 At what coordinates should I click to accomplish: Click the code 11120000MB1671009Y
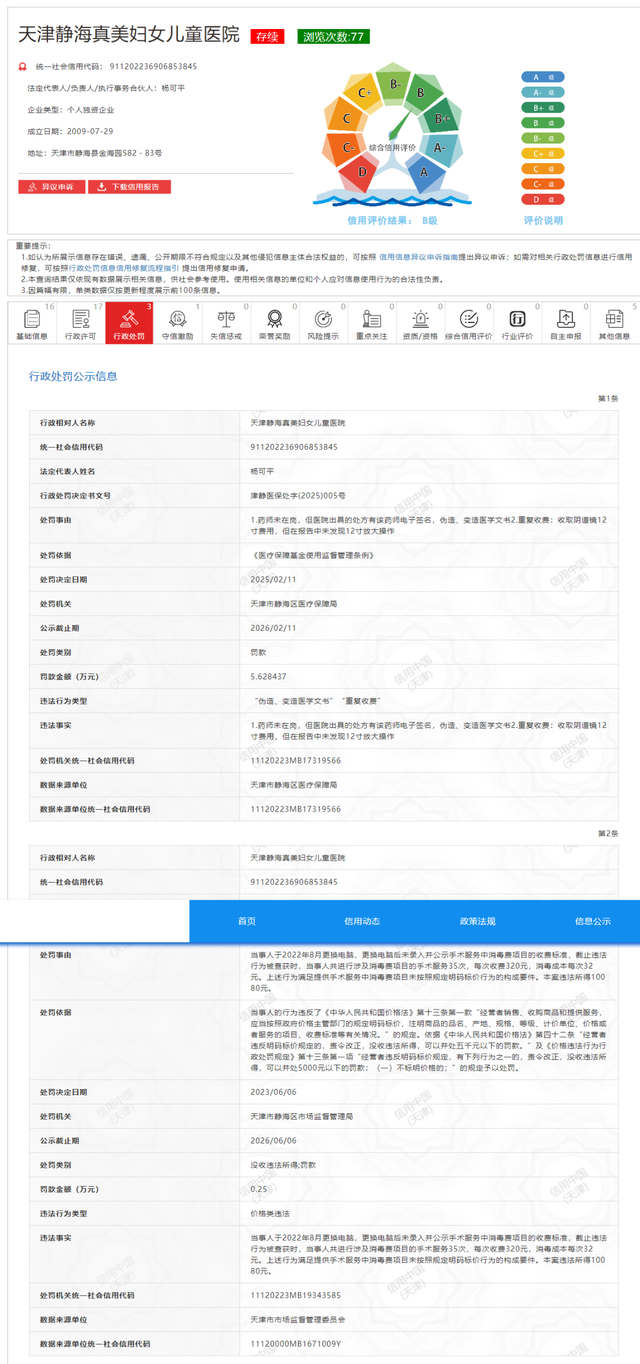295,1344
